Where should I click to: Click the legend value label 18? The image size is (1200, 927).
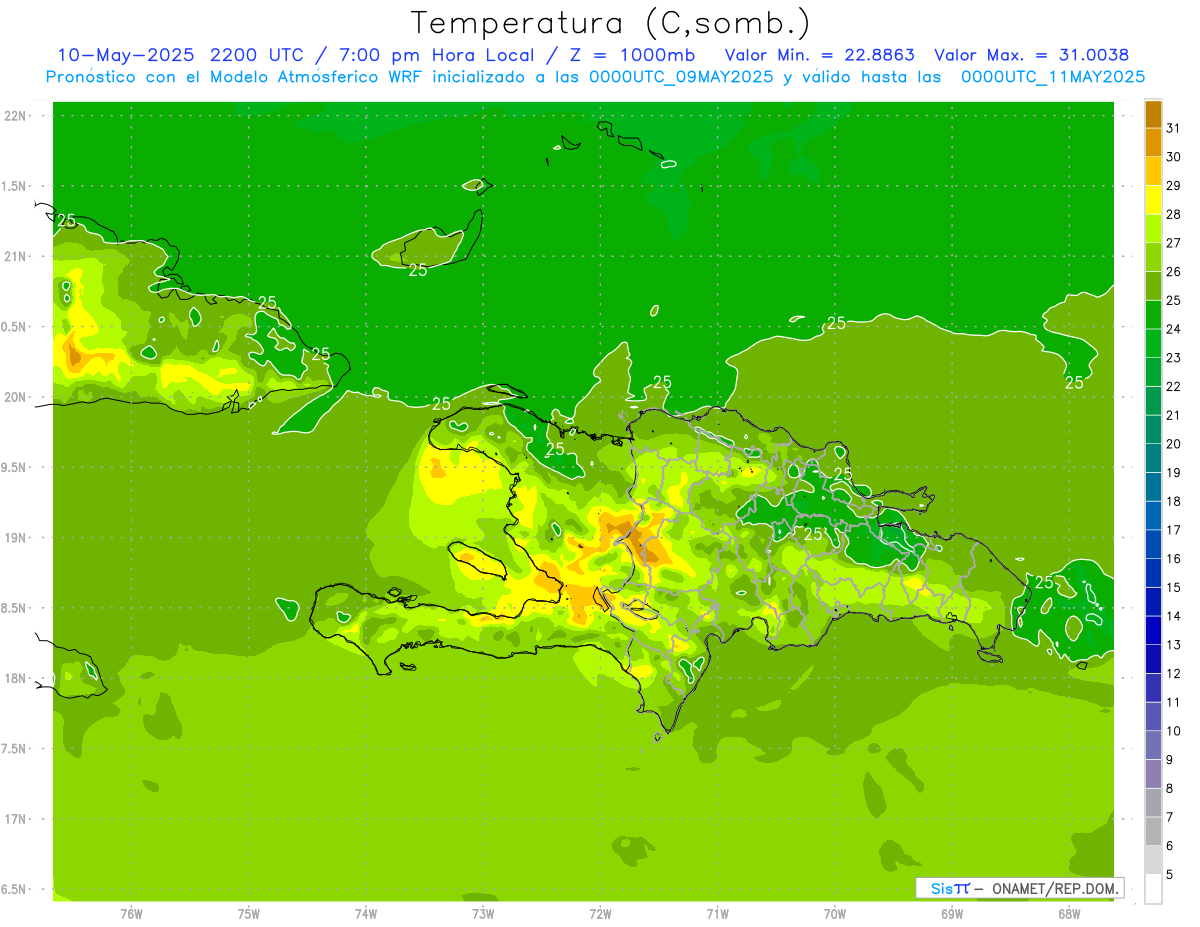point(1174,501)
